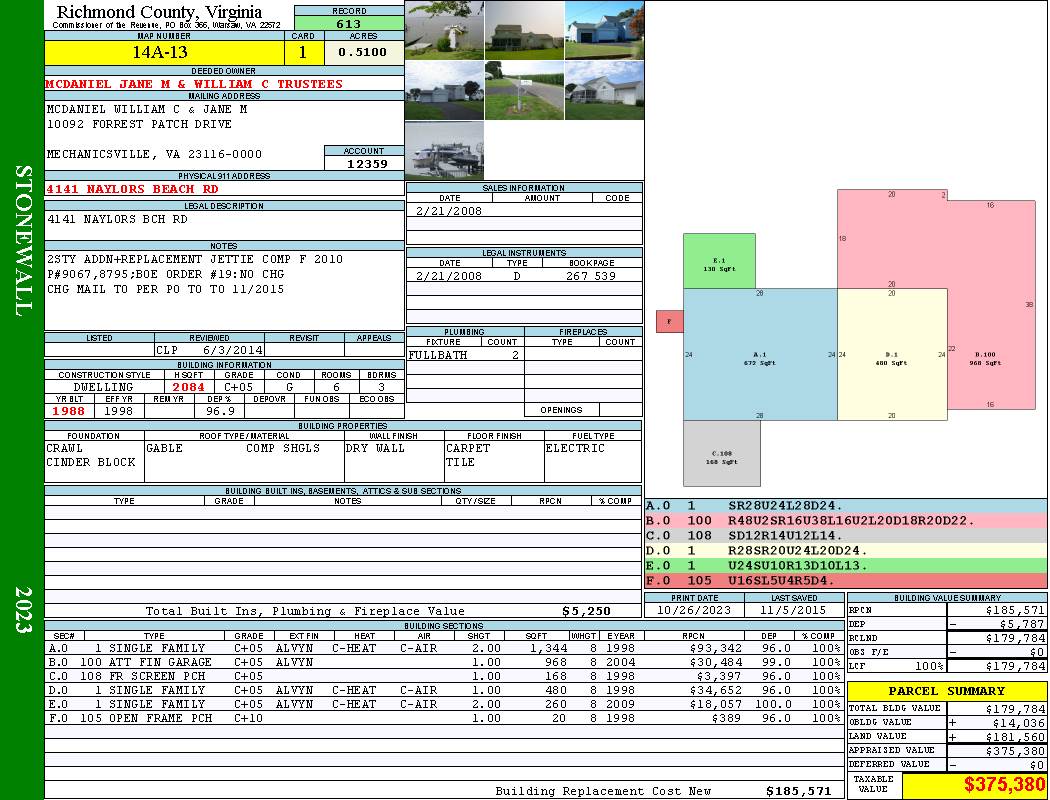Select print date 10/26/2023
Viewport: 1050px width, 800px height.
point(694,610)
